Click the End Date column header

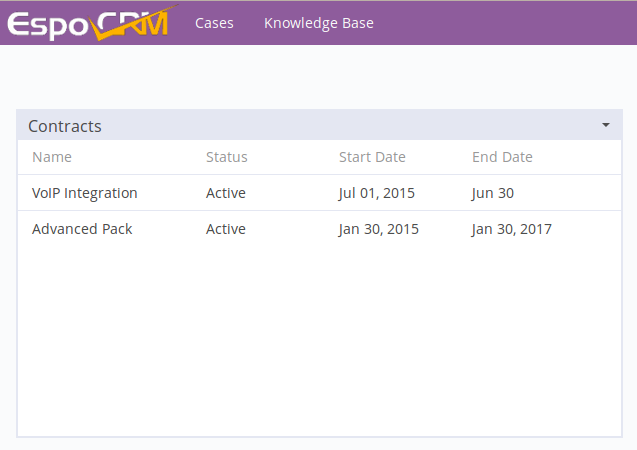(x=502, y=157)
